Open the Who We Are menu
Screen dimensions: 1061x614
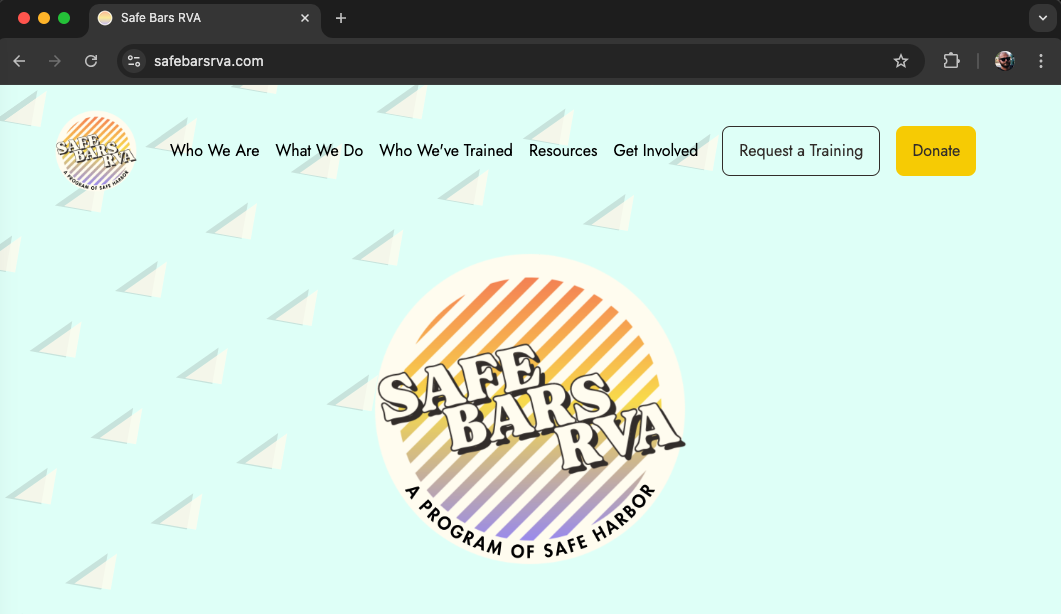(x=215, y=151)
